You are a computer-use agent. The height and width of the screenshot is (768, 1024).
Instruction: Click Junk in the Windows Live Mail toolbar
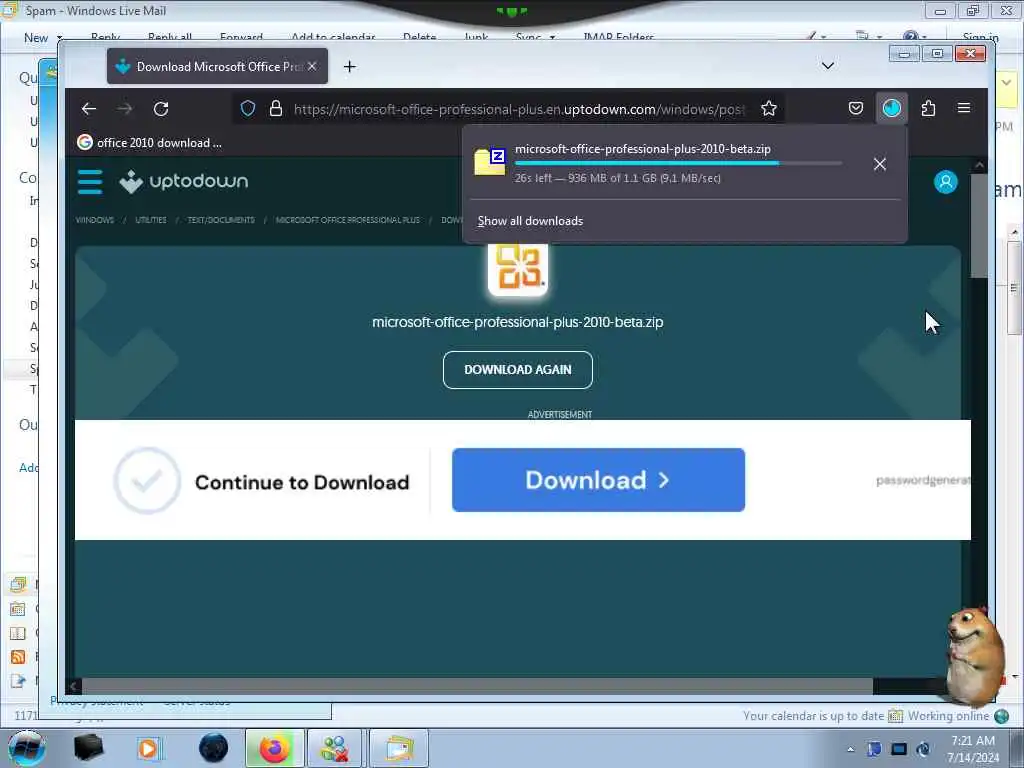click(476, 37)
